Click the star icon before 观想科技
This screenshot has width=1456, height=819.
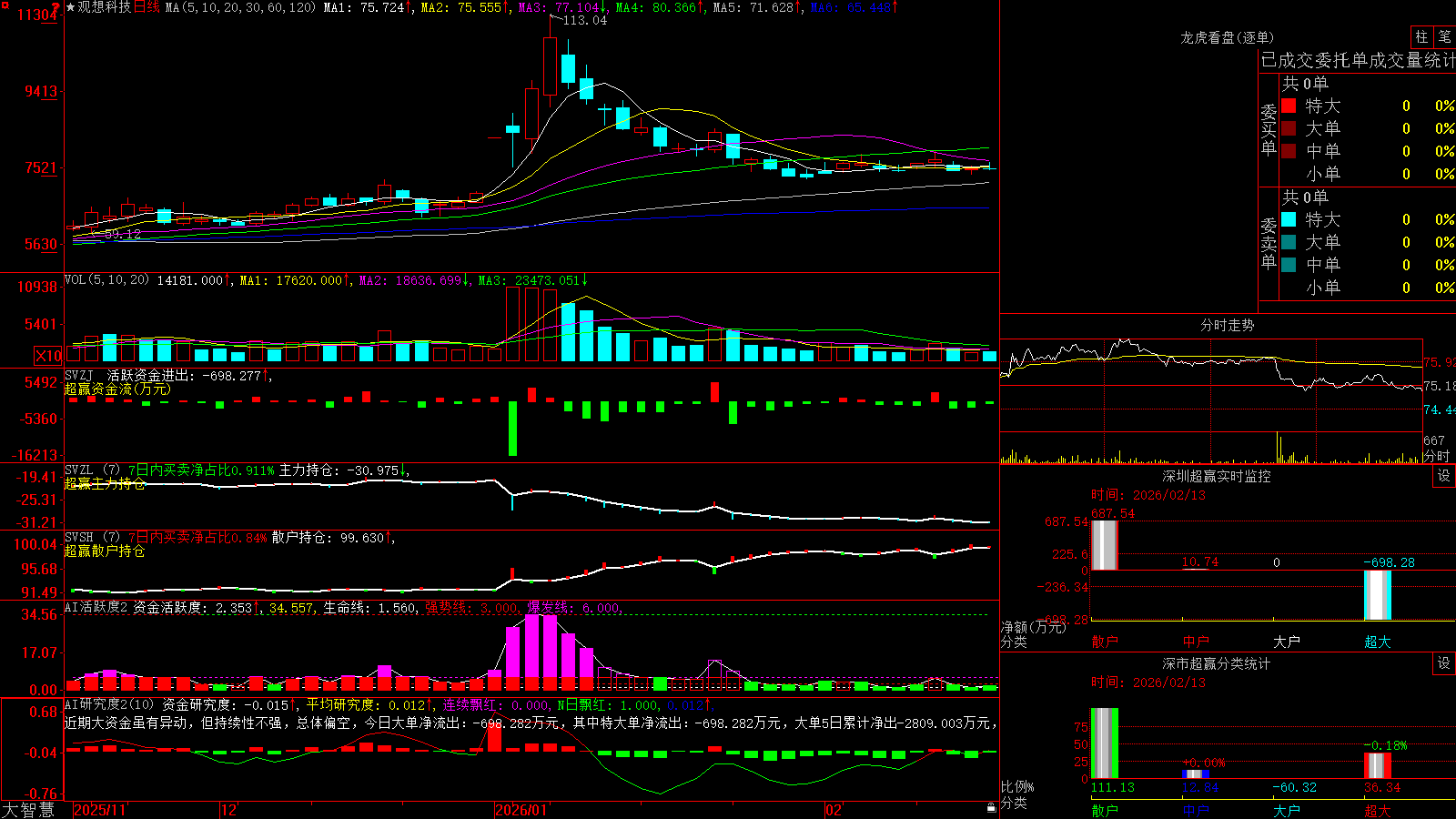coord(70,7)
